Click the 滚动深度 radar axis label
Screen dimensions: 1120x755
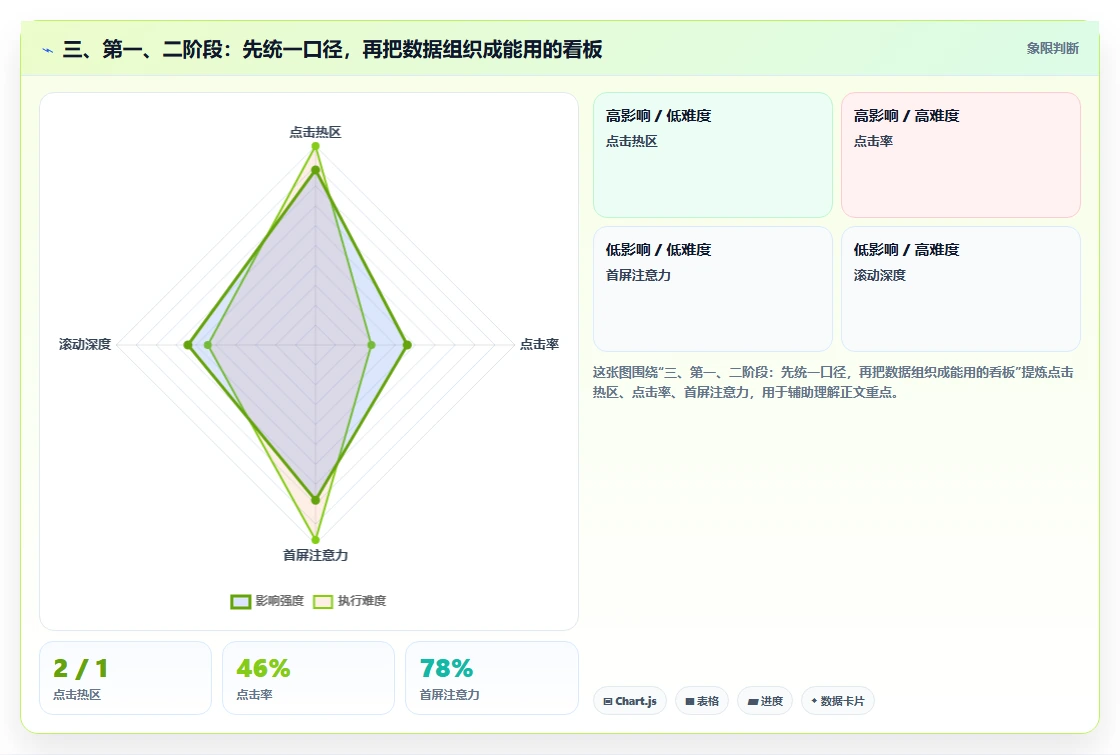85,344
